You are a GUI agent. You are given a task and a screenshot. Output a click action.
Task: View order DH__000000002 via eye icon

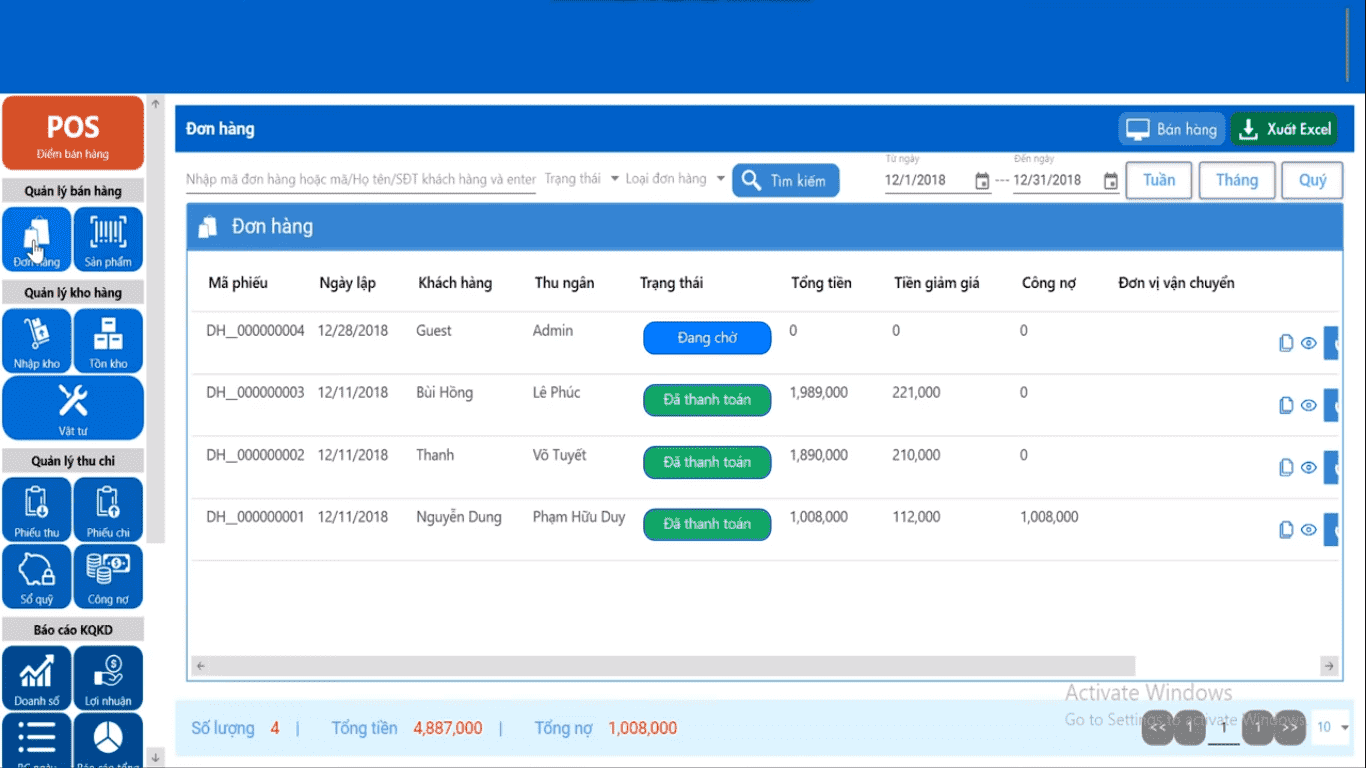1309,467
